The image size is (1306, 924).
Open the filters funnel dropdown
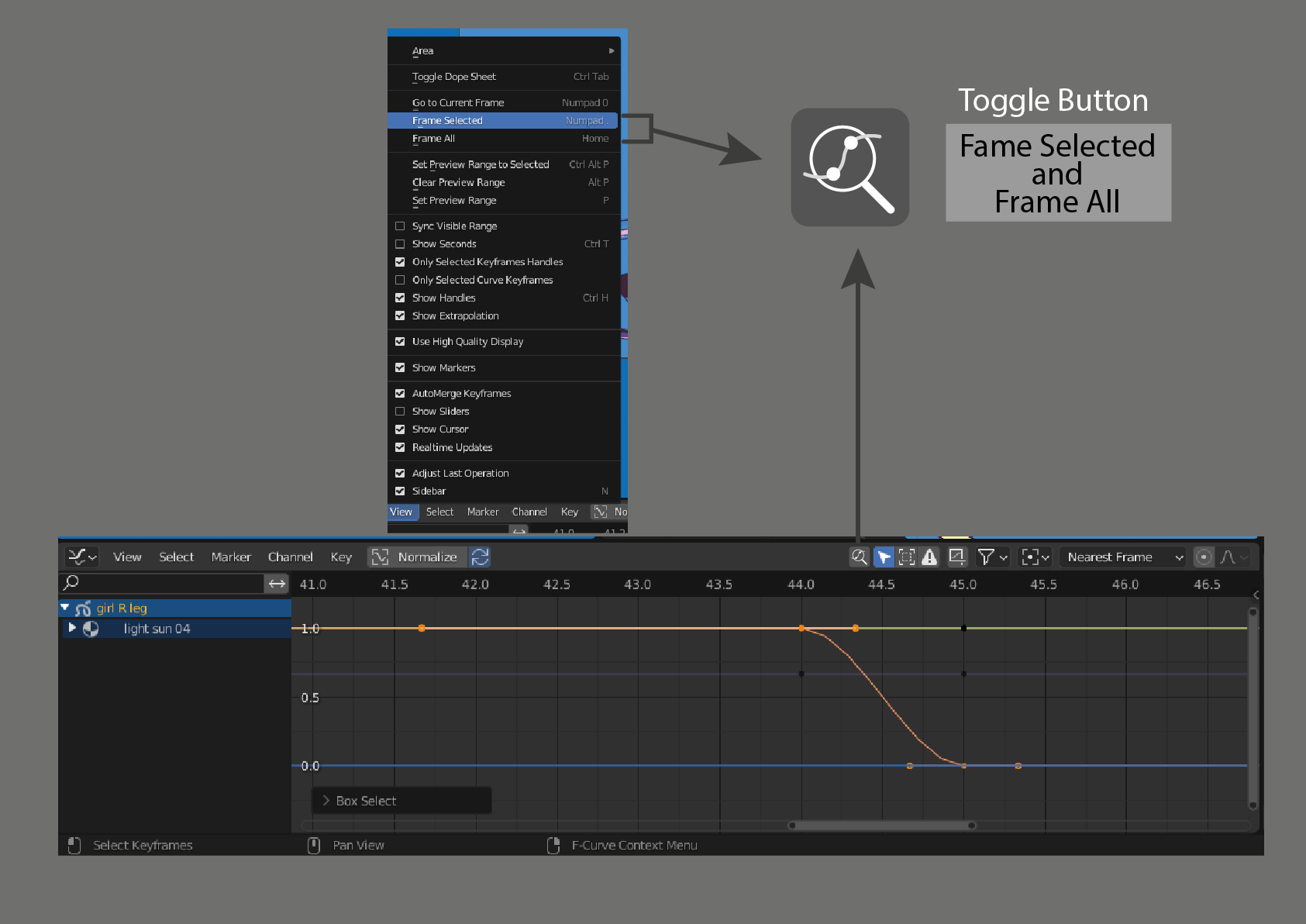click(992, 557)
